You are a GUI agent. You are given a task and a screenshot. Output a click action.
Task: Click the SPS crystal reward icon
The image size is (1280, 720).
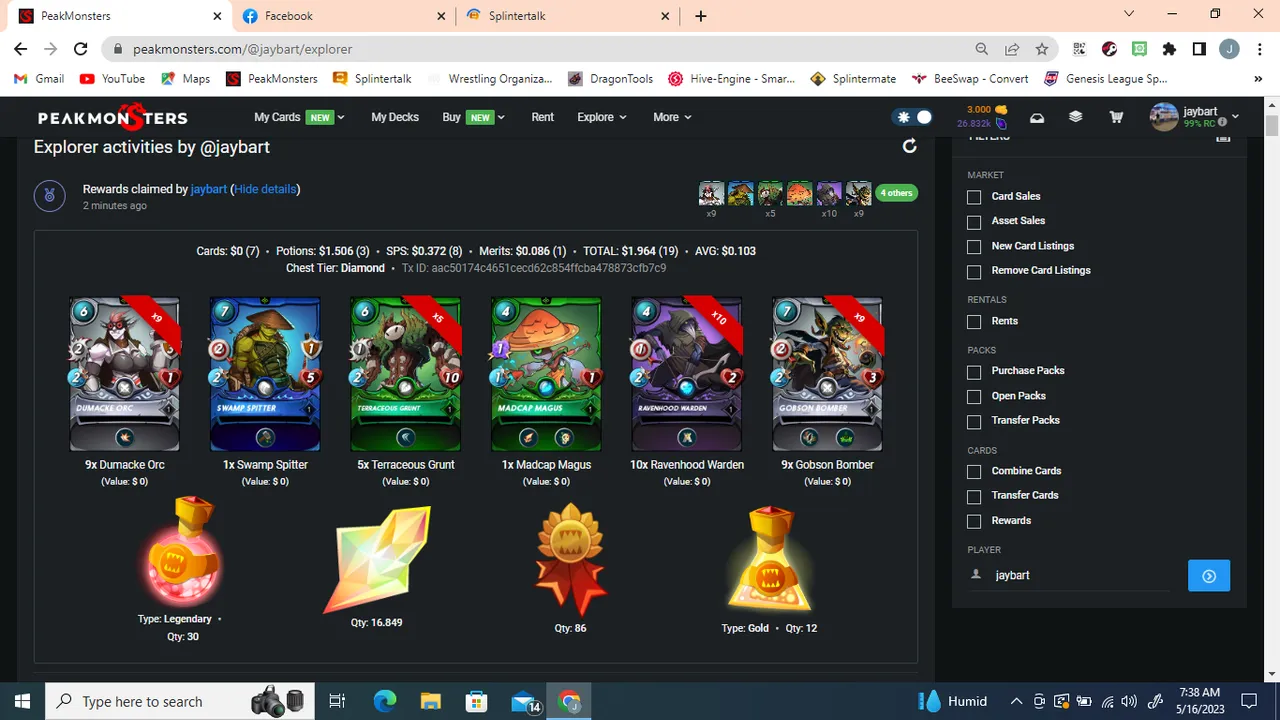(x=378, y=558)
